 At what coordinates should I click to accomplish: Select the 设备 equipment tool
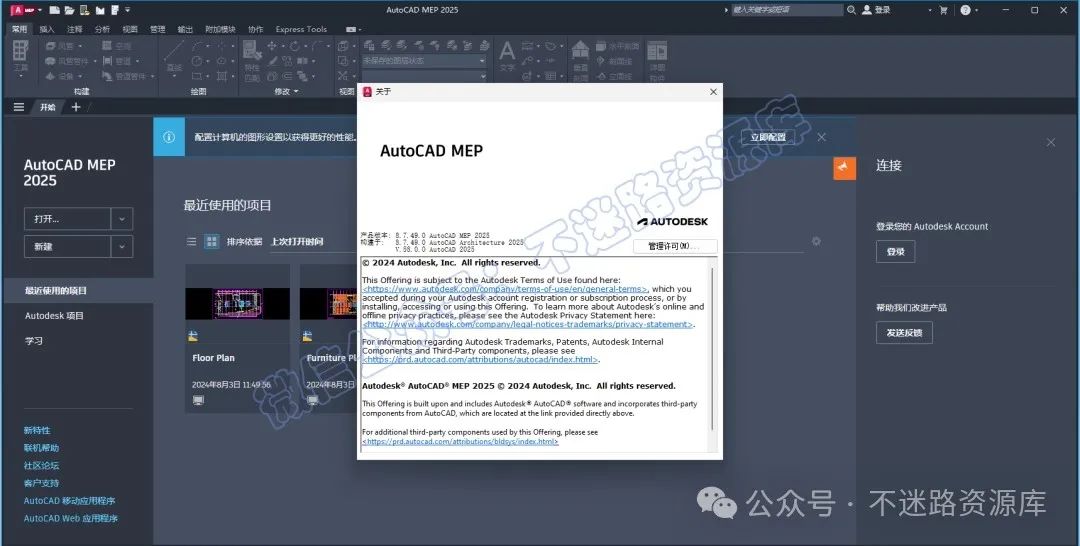point(64,76)
